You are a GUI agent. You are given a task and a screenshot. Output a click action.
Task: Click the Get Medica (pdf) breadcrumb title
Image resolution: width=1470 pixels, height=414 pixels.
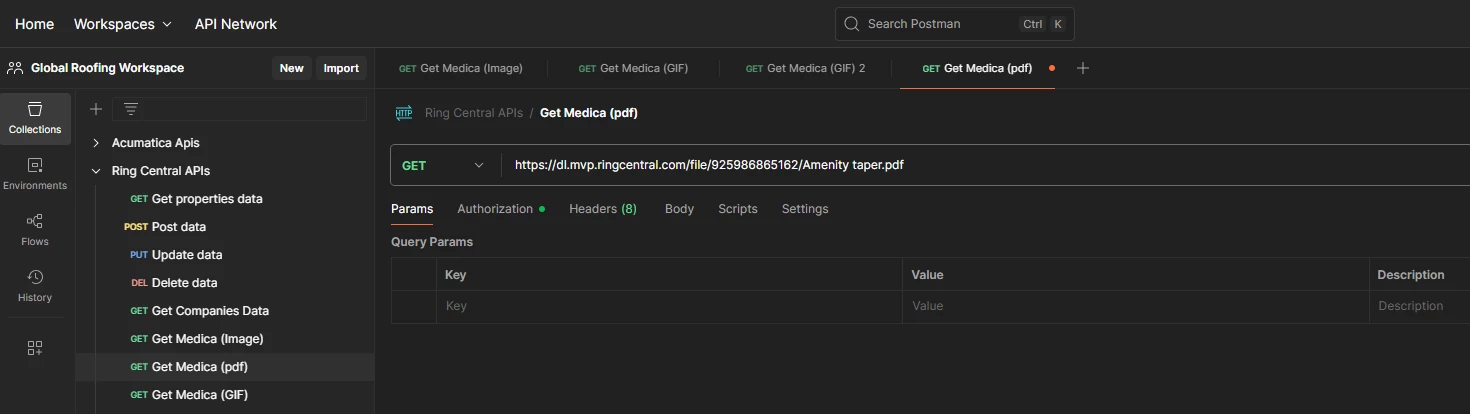[x=589, y=113]
